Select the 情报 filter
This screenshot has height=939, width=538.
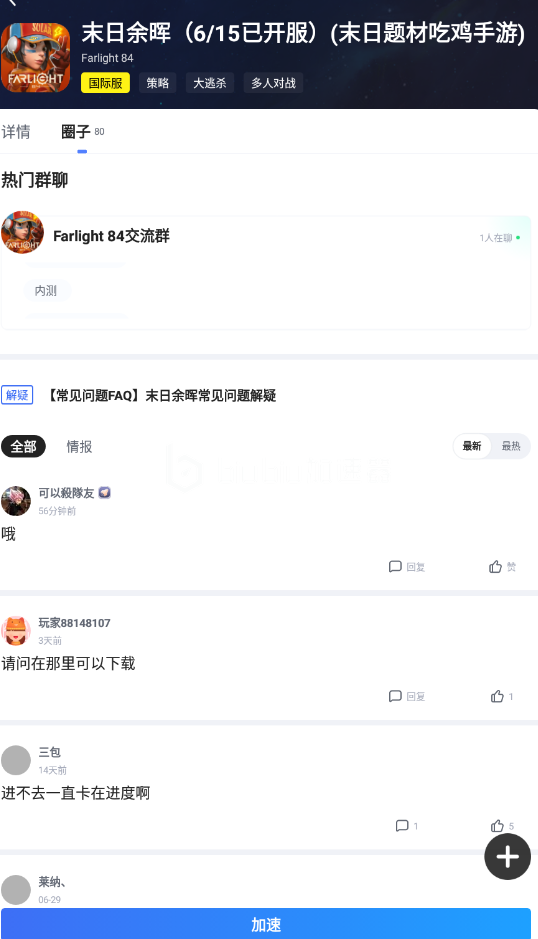pyautogui.click(x=79, y=446)
